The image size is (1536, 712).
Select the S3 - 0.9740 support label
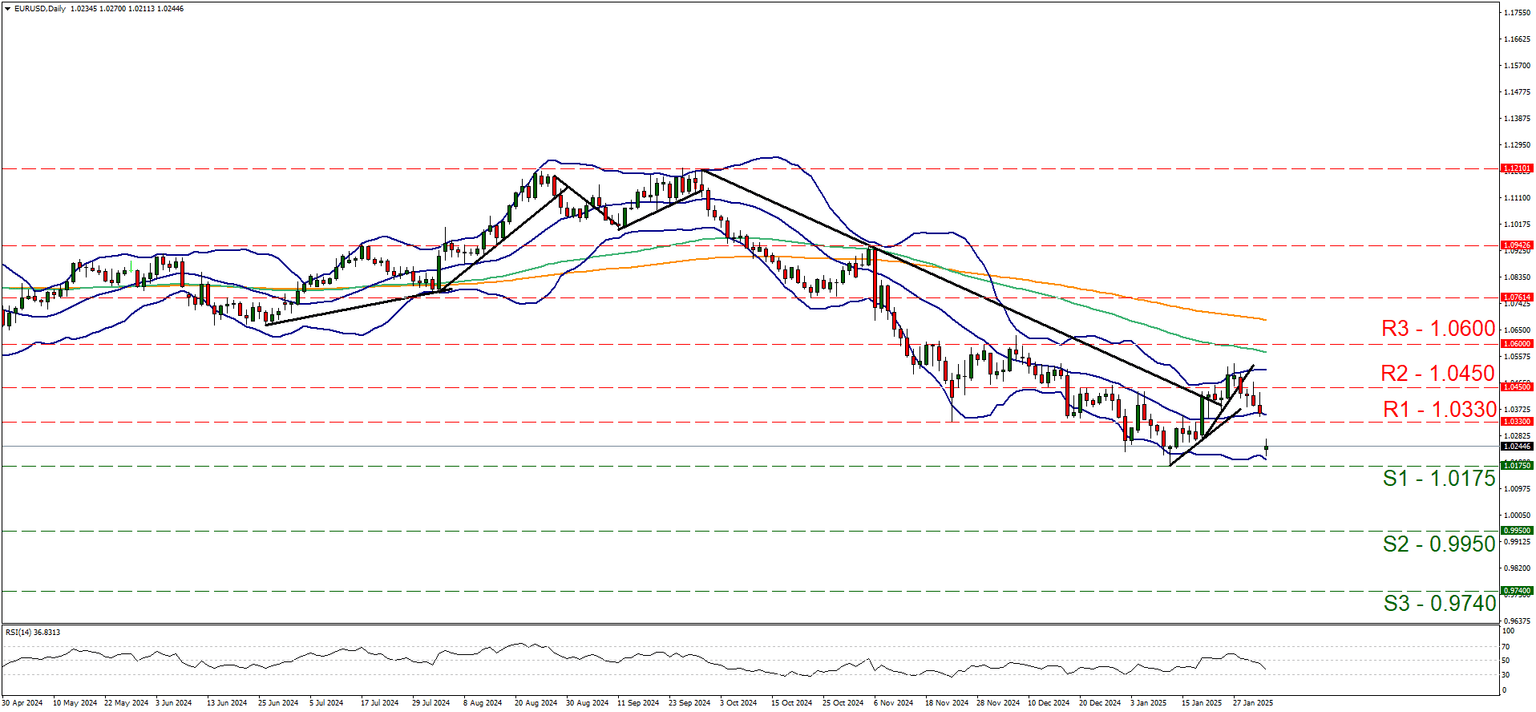pos(1440,603)
